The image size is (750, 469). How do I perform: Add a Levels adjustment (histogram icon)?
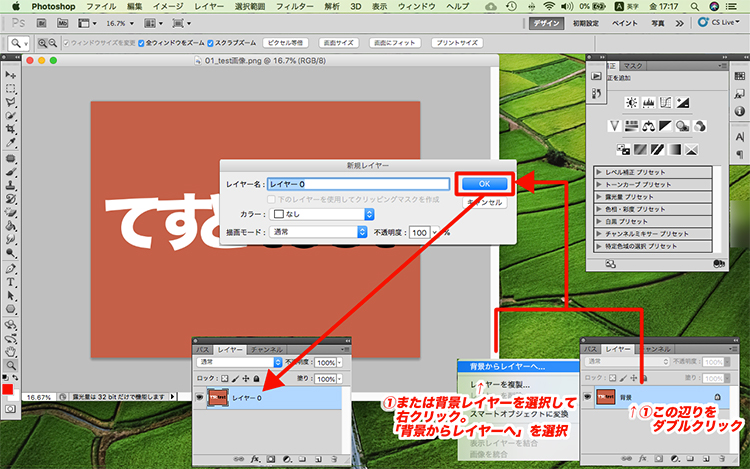[649, 102]
